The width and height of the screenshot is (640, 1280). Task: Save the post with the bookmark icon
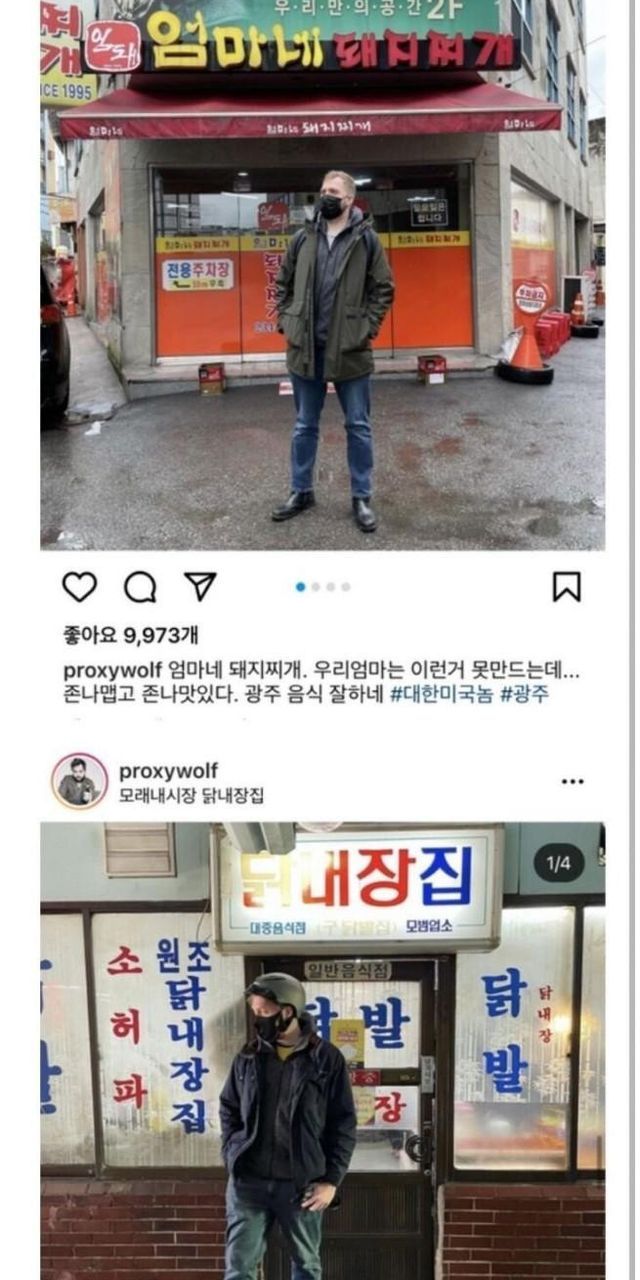[567, 587]
